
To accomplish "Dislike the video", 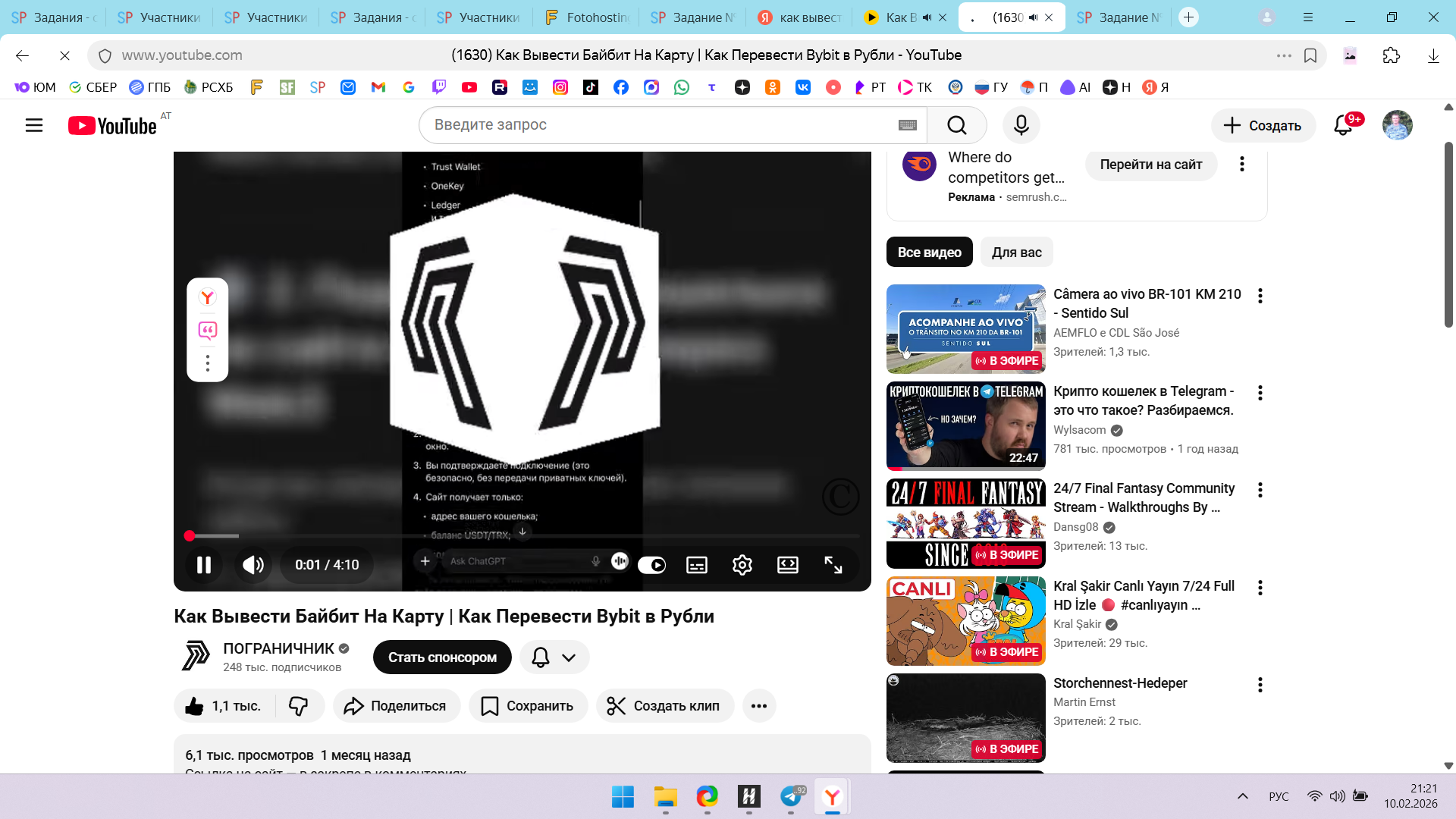I will click(298, 706).
